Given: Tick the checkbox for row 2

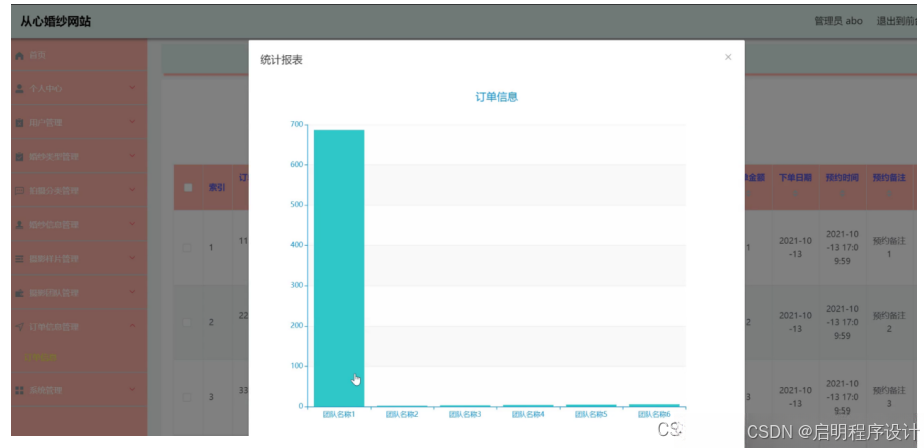Looking at the screenshot, I should click(187, 322).
